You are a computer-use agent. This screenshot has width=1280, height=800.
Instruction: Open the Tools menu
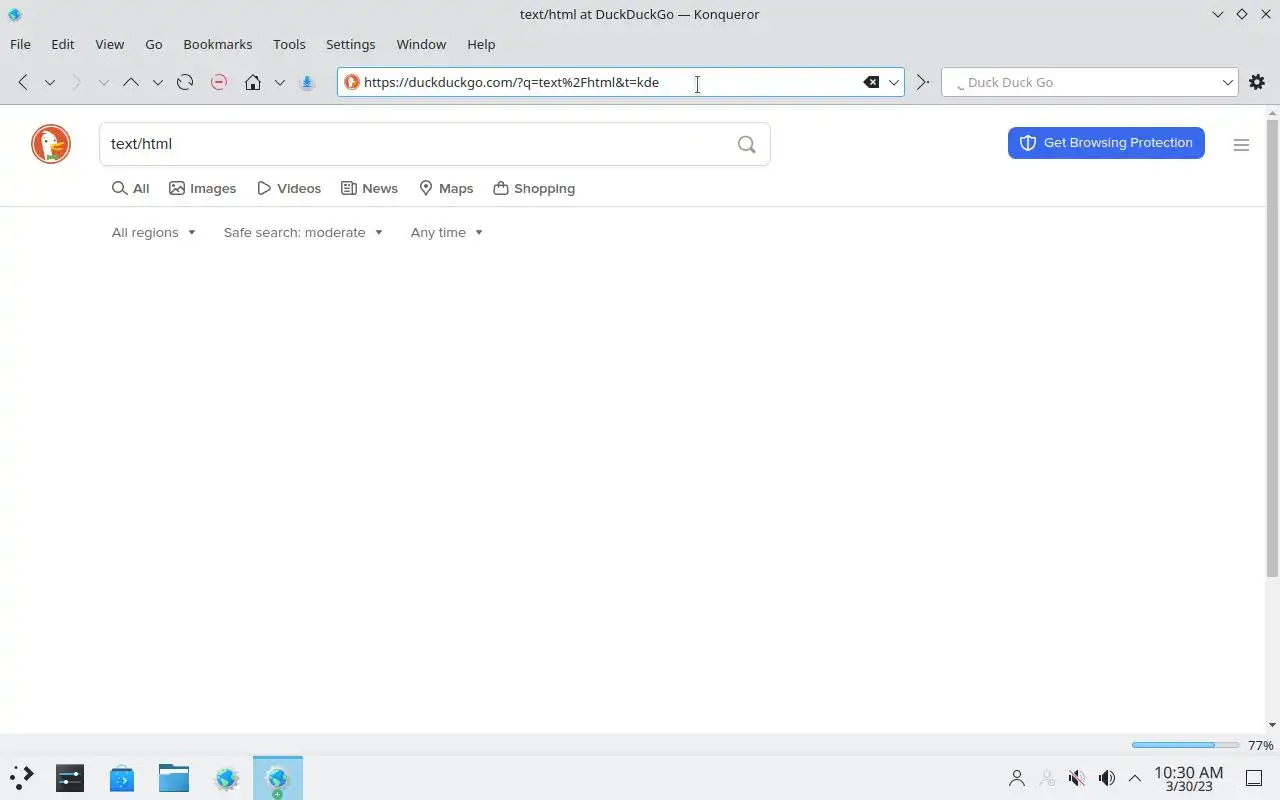[x=289, y=44]
